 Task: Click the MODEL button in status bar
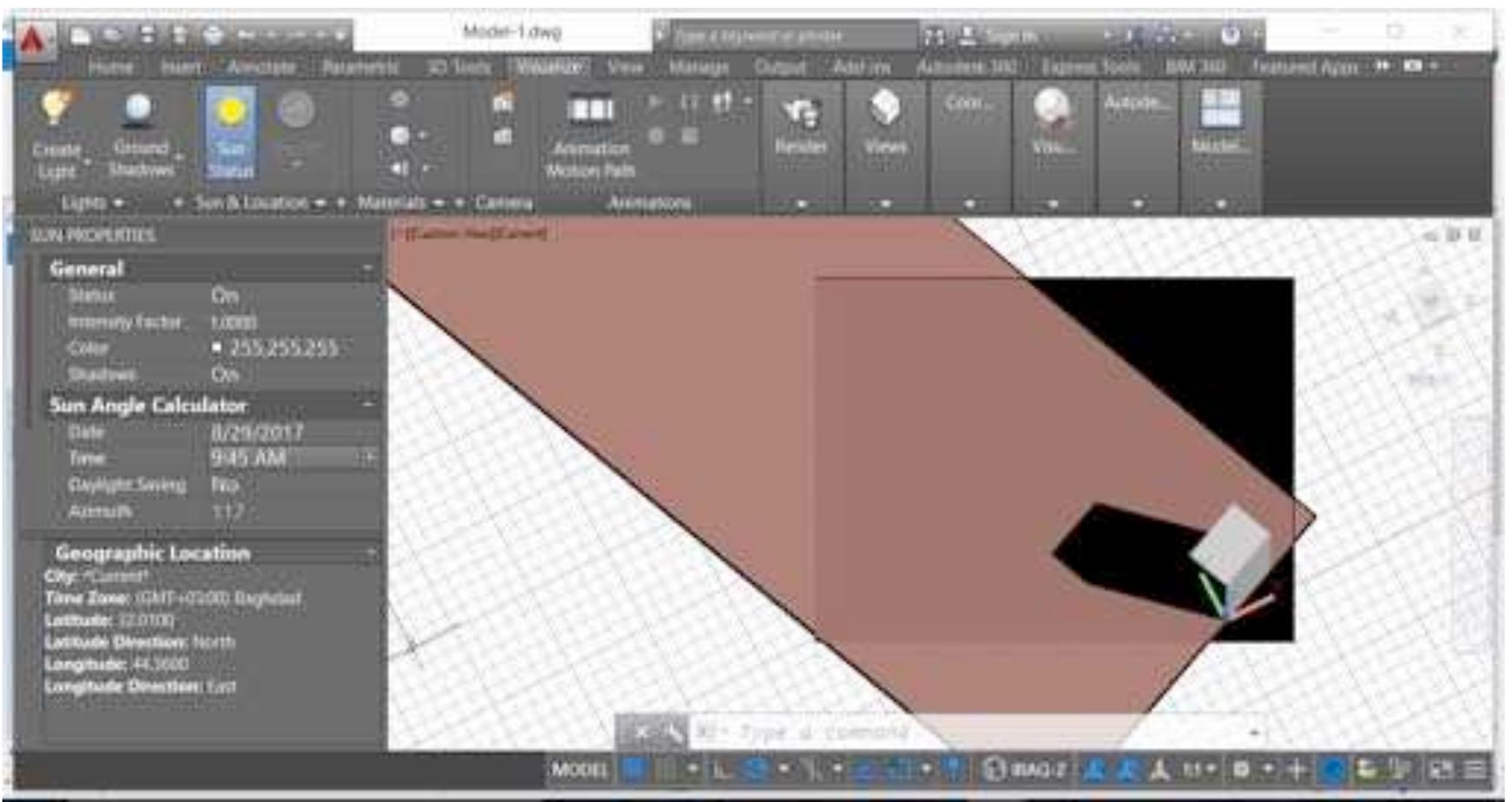(x=579, y=769)
